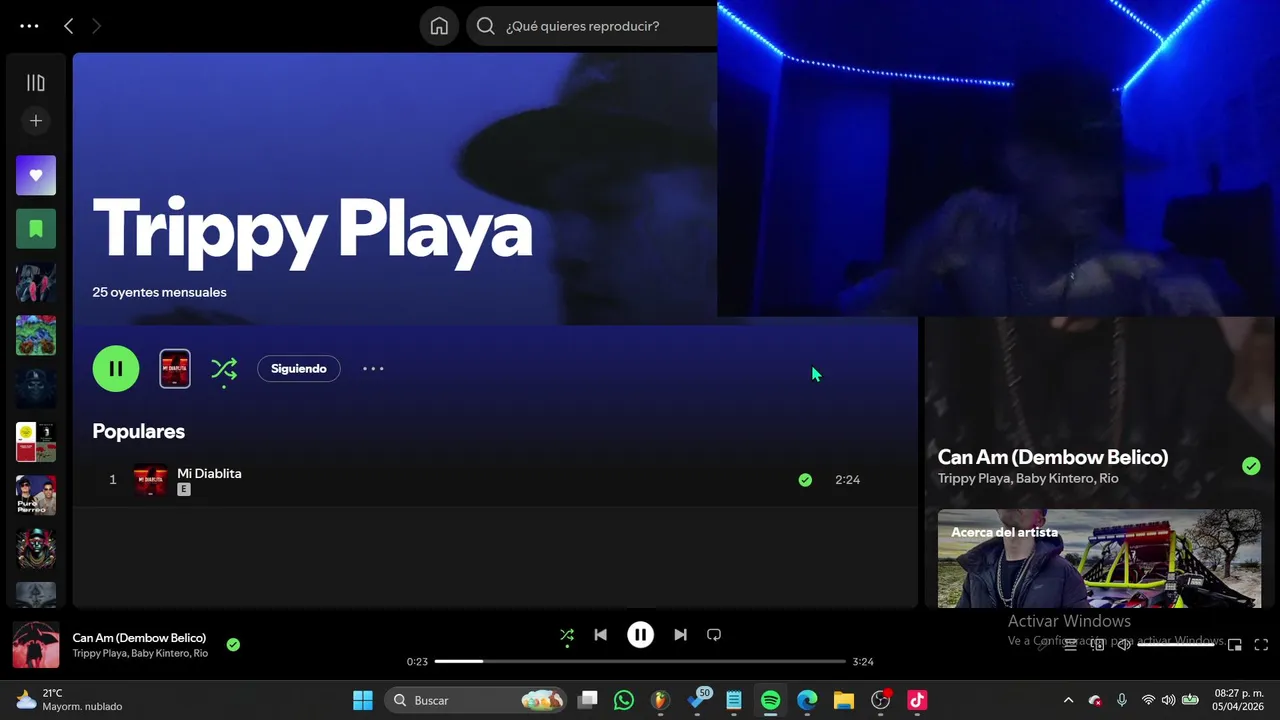Open Can Am (Dembow Belico) title in side panel
This screenshot has height=720, width=1280.
pyautogui.click(x=1053, y=457)
